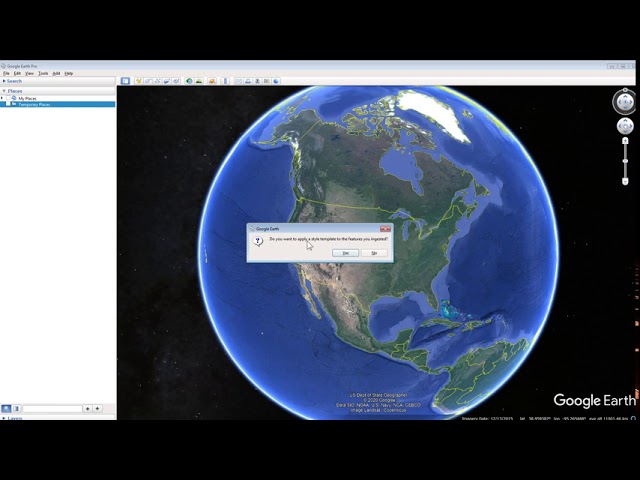The image size is (640, 480).
Task: Click the Add Placemark pushpin icon
Action: (x=138, y=81)
